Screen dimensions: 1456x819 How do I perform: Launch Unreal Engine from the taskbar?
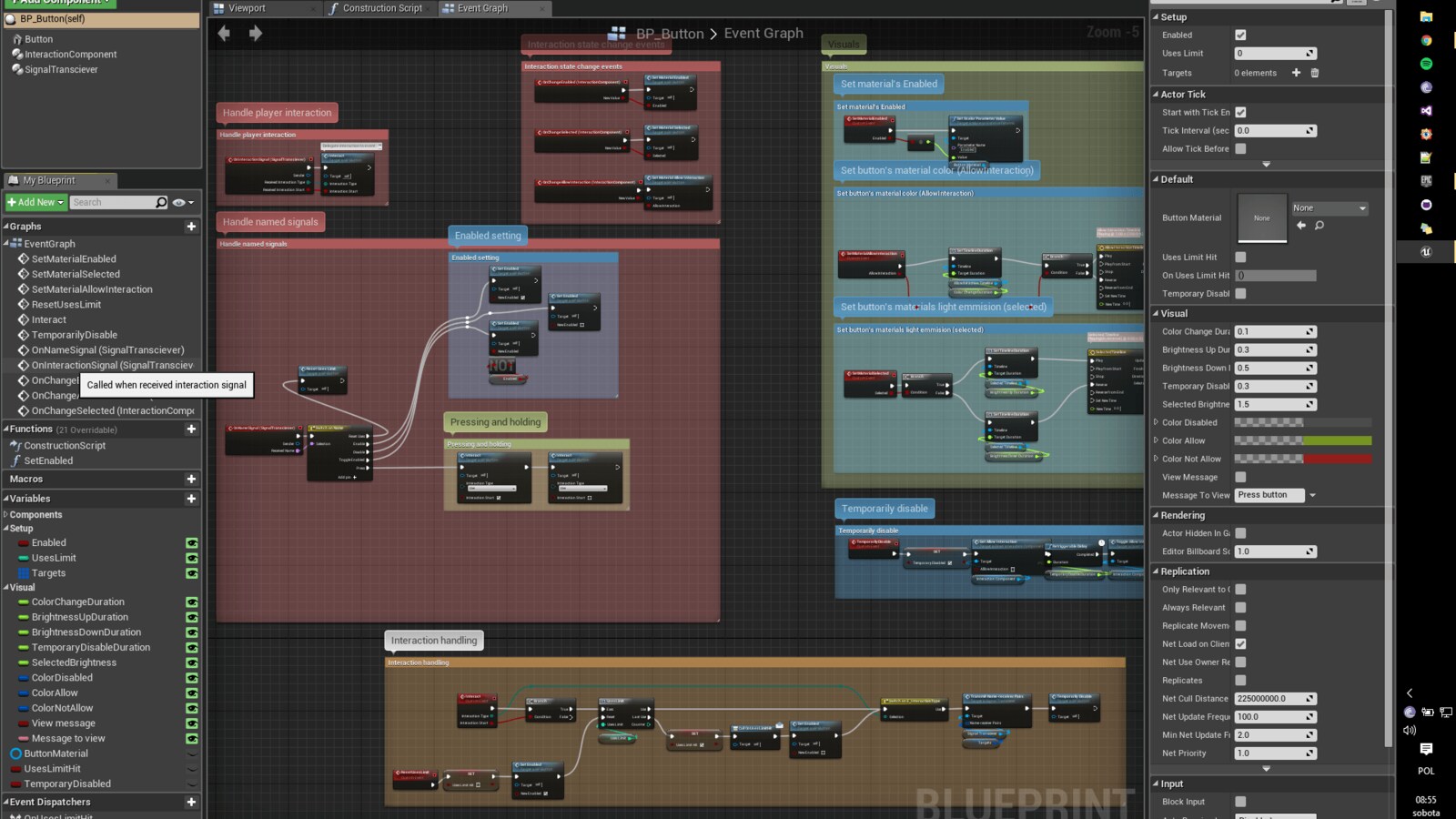pyautogui.click(x=1426, y=251)
